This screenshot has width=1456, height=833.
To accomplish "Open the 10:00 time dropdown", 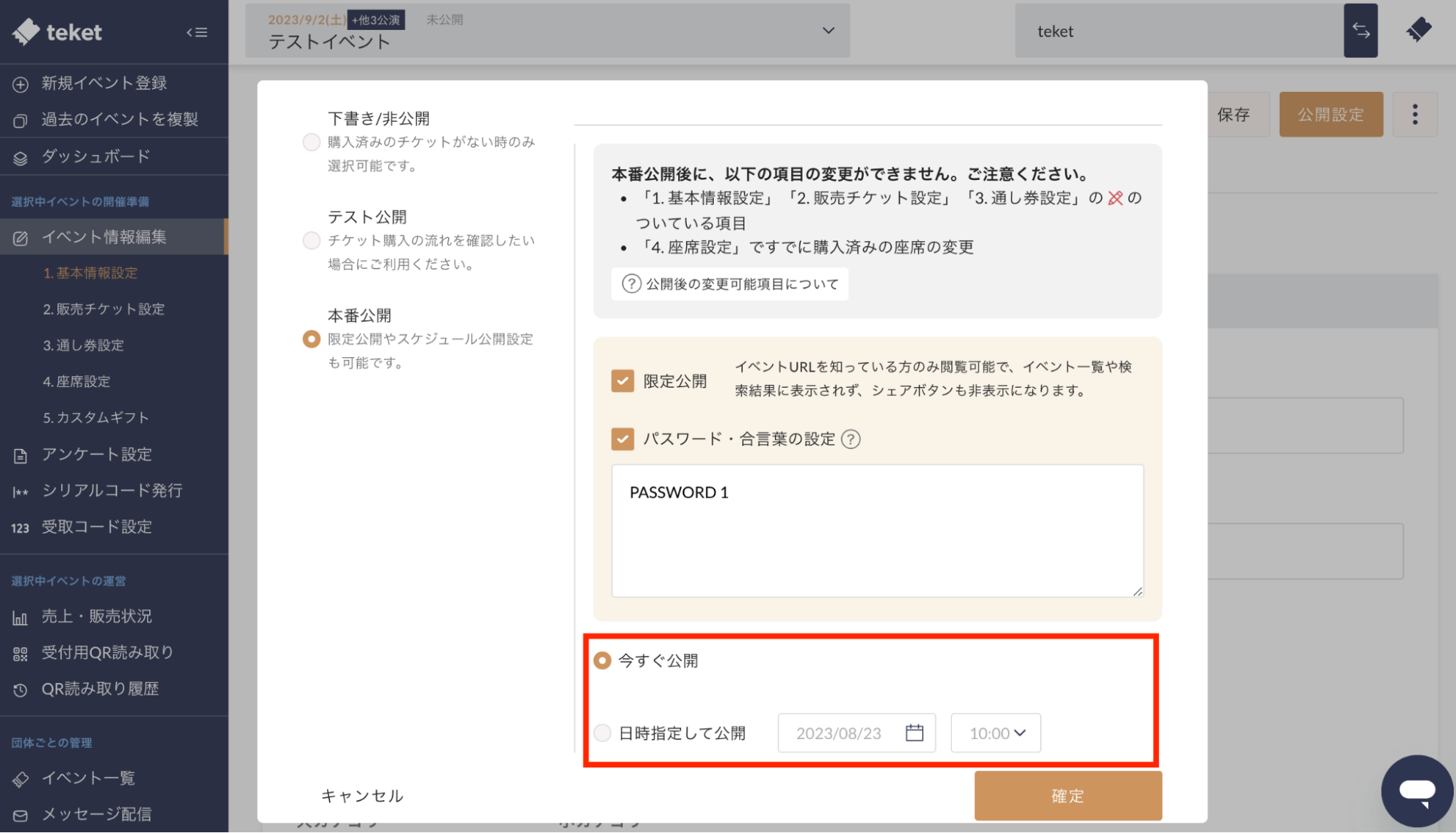I will [x=996, y=732].
